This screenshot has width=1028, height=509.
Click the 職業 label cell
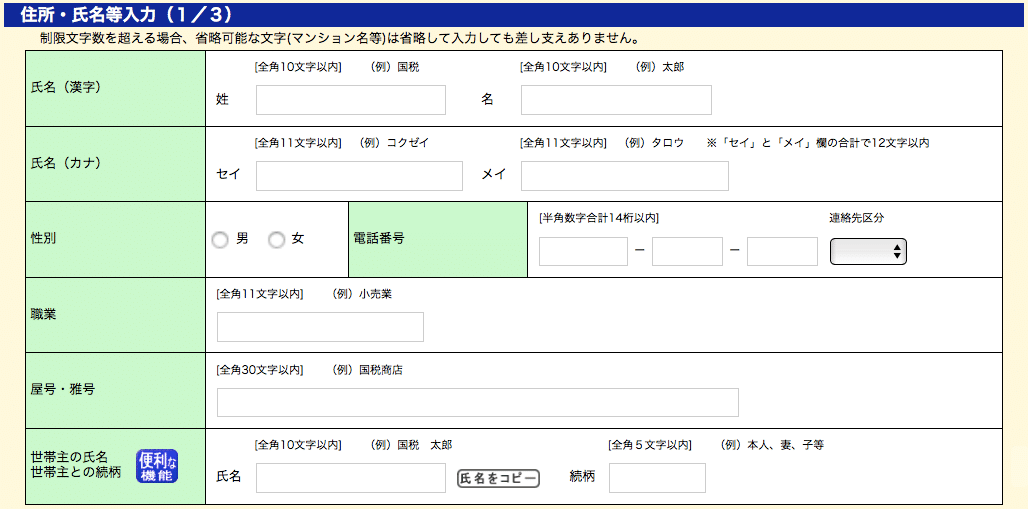point(115,315)
